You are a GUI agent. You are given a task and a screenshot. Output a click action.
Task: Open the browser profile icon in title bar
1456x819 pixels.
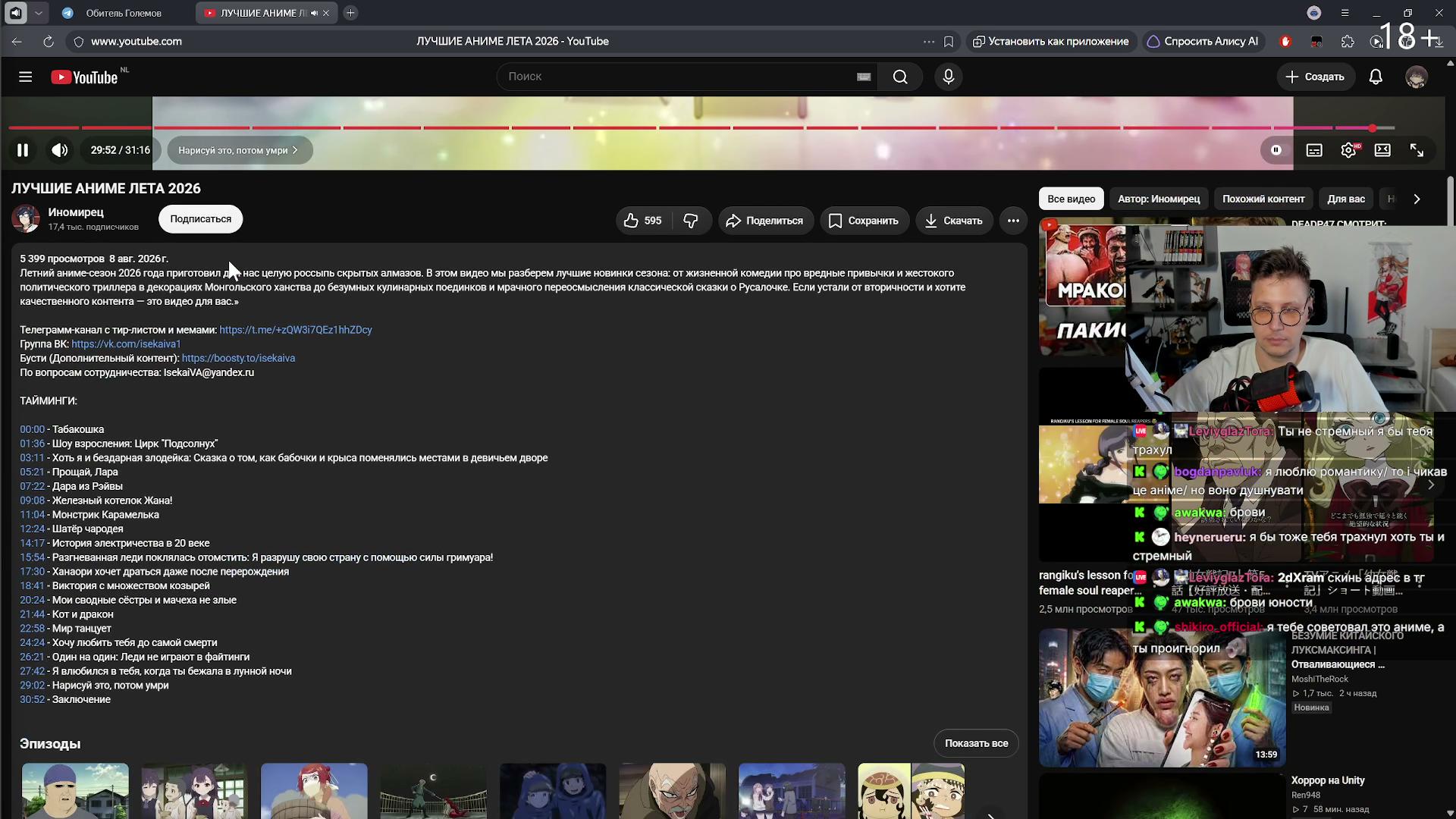[1314, 13]
